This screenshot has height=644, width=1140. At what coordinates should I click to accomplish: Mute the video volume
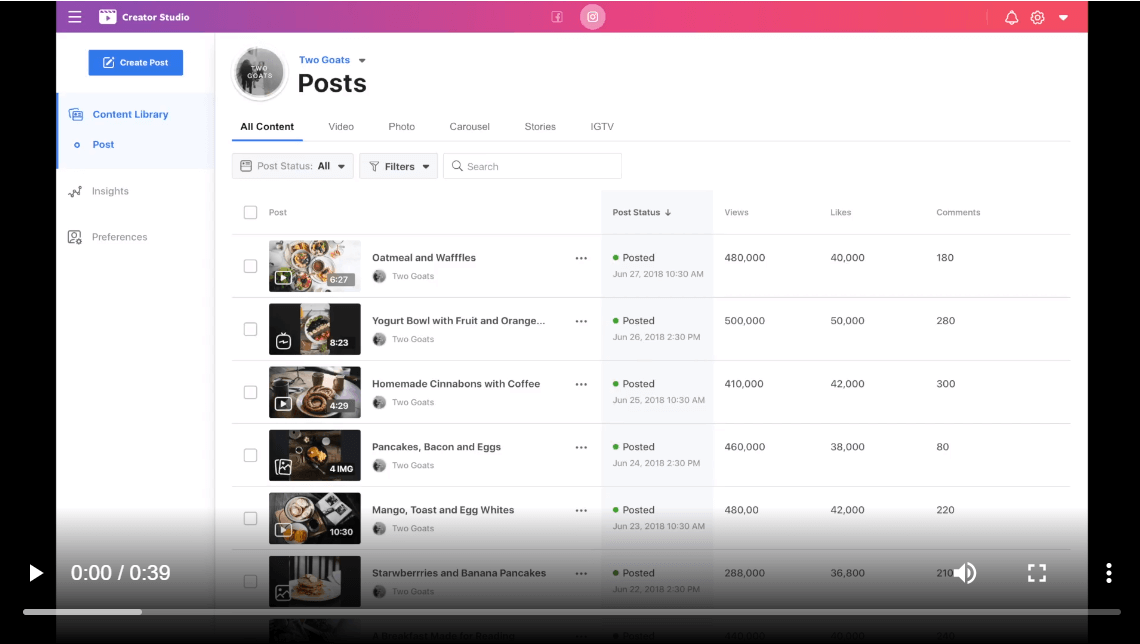(x=965, y=573)
